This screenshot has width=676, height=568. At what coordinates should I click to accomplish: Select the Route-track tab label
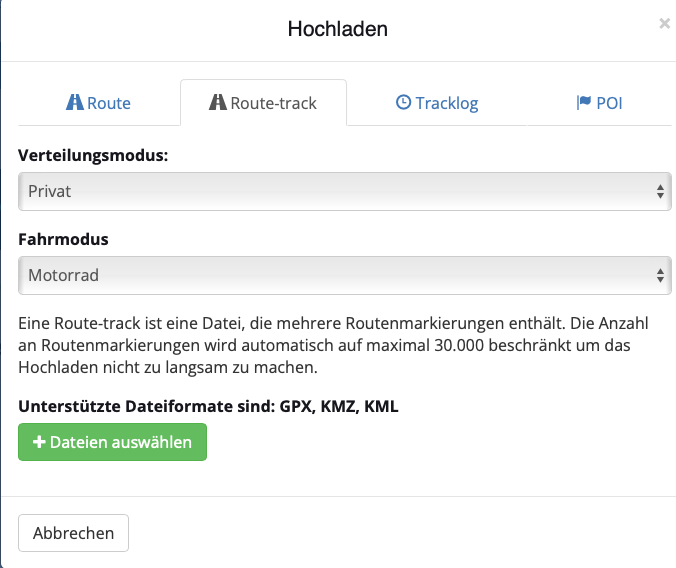tap(273, 103)
